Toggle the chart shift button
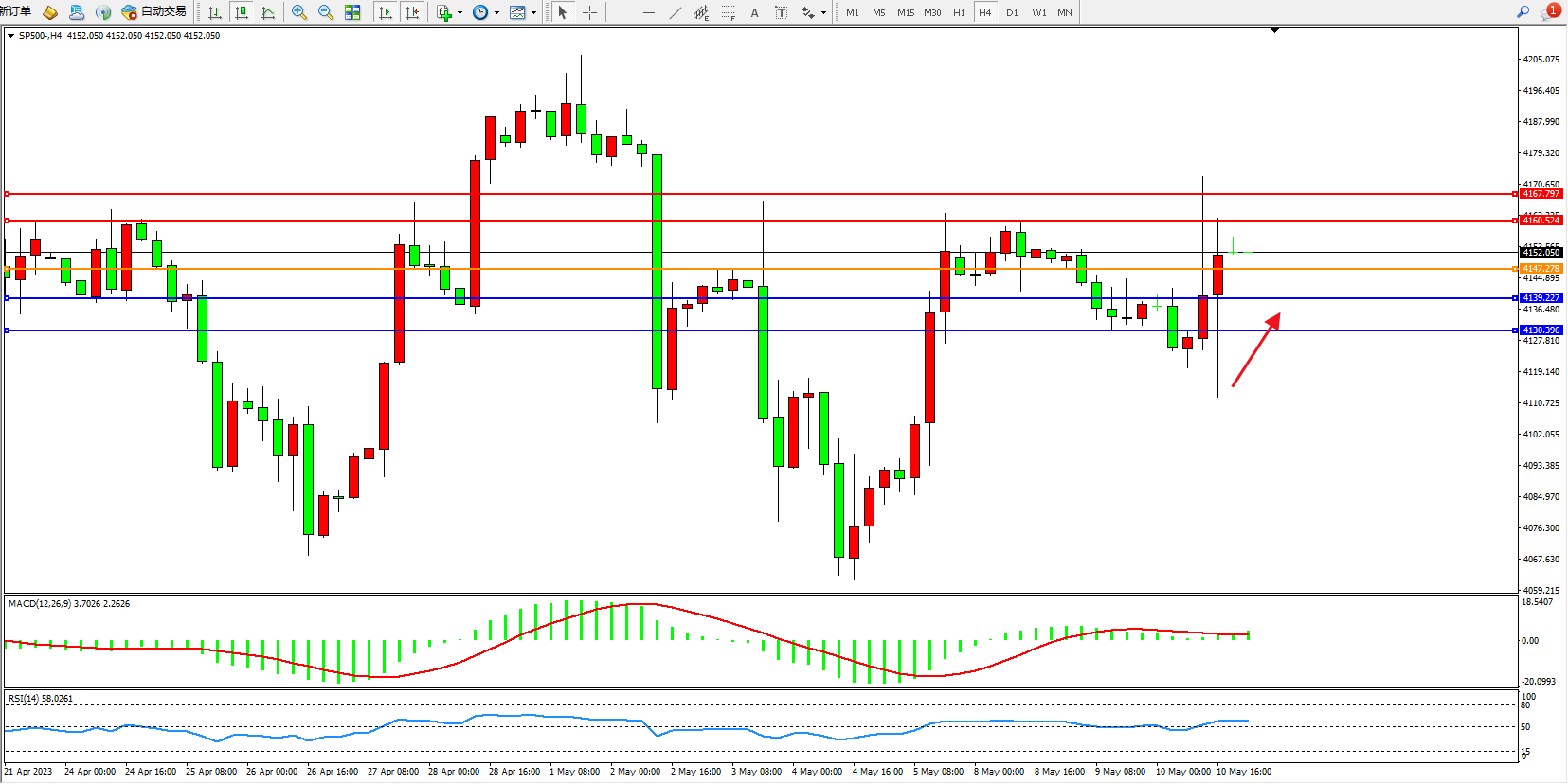 click(412, 12)
